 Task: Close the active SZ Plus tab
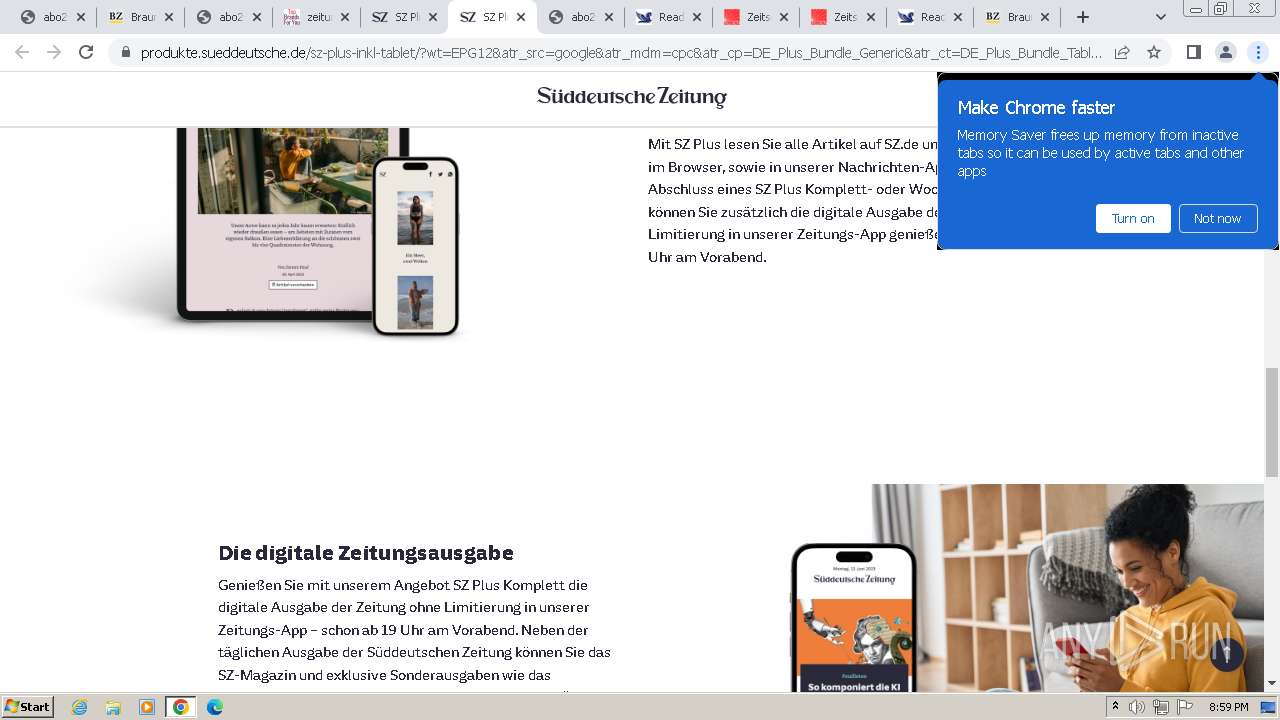521,17
